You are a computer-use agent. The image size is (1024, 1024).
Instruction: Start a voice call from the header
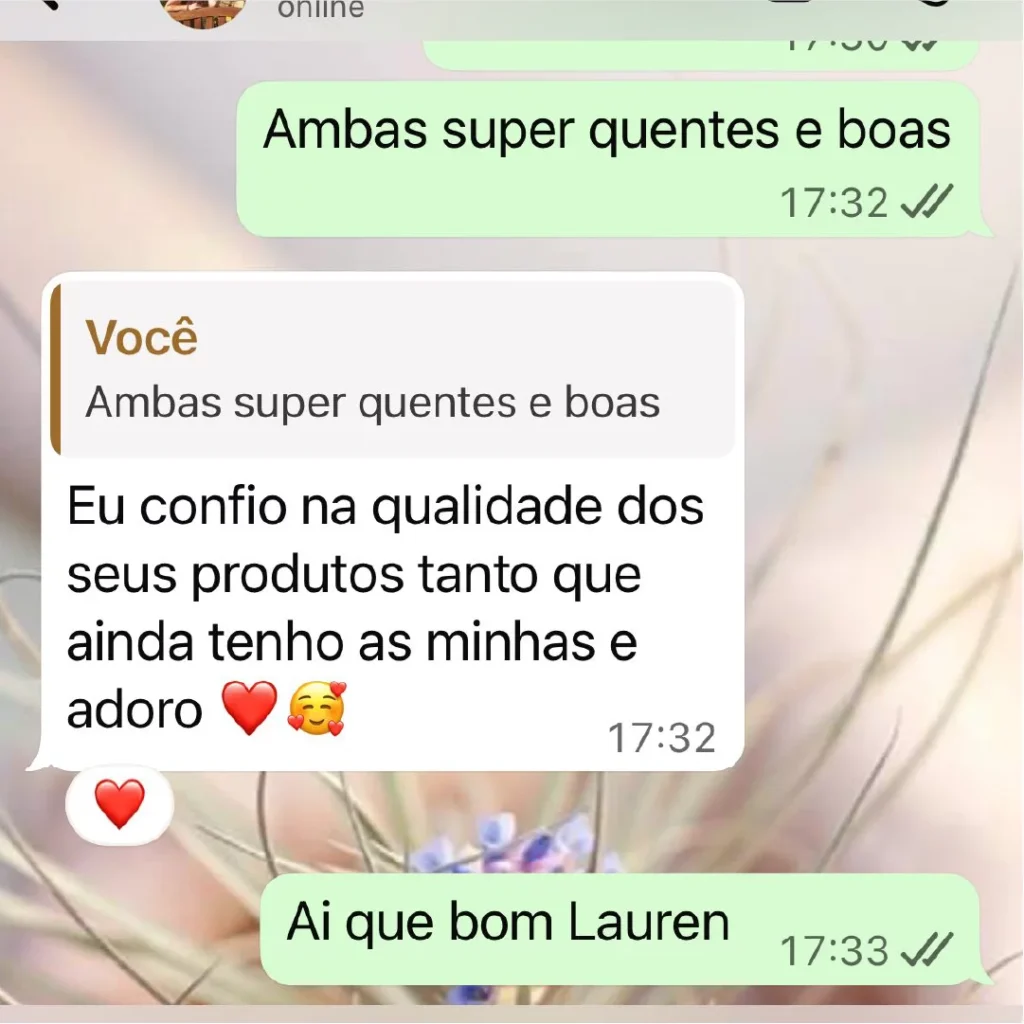coord(935,3)
